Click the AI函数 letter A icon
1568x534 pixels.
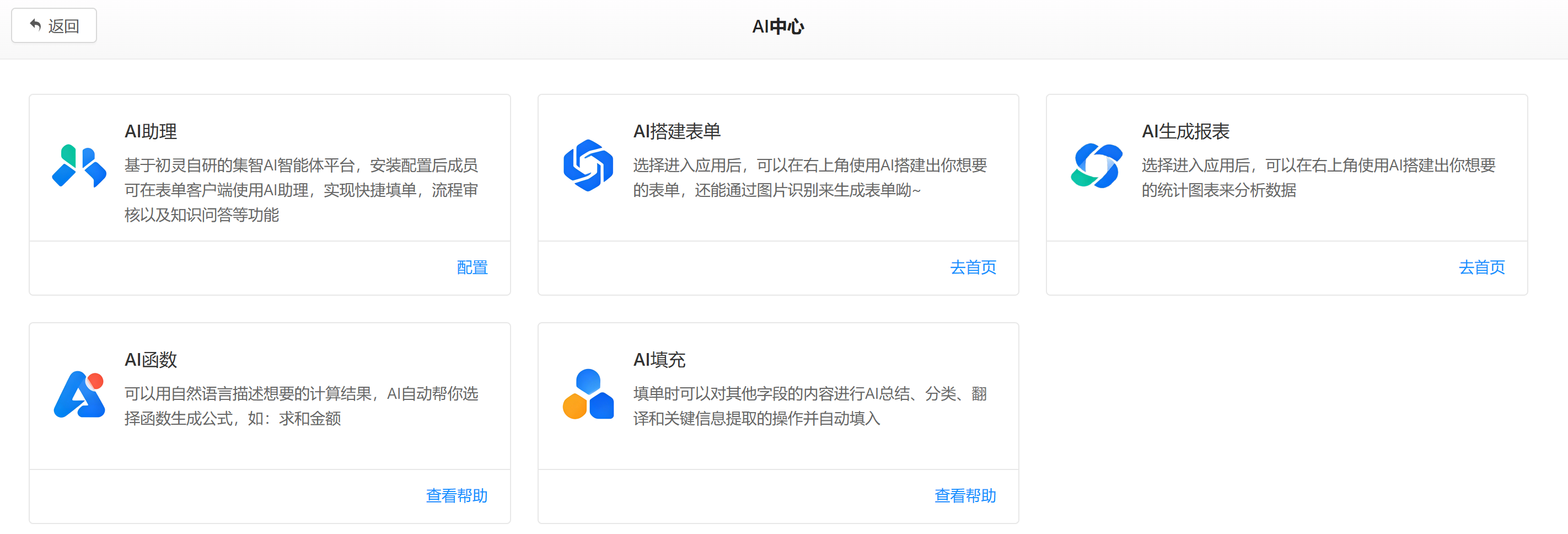pyautogui.click(x=79, y=394)
